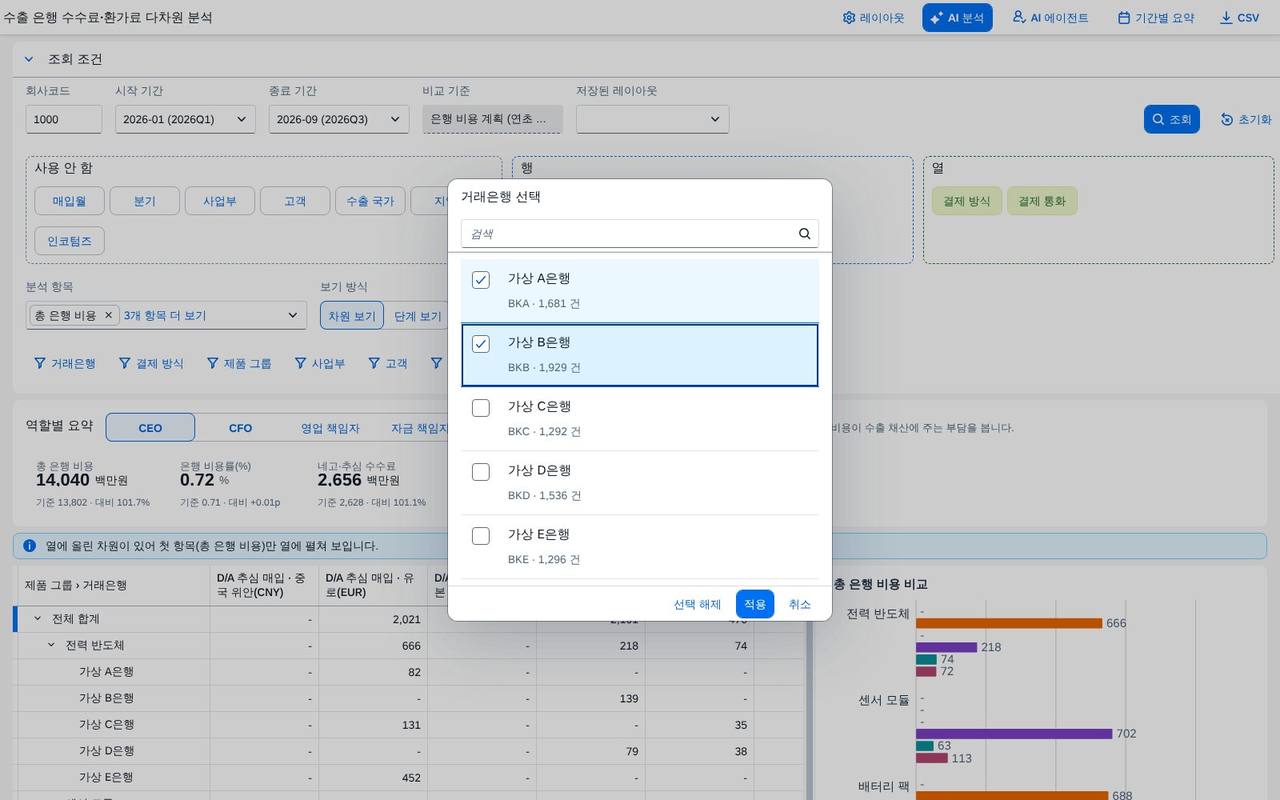Remove the 총 은행 비용 chip

pos(109,315)
